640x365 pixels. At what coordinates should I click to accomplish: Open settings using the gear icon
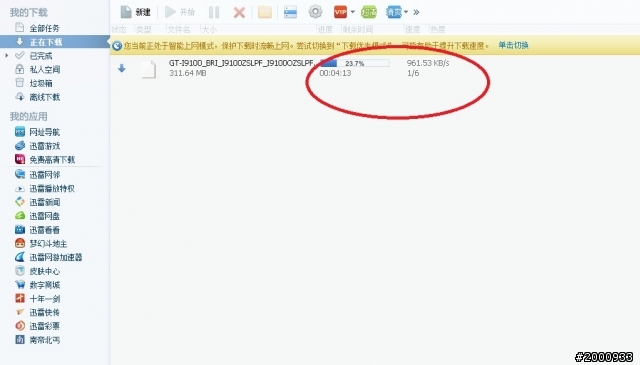pos(315,12)
